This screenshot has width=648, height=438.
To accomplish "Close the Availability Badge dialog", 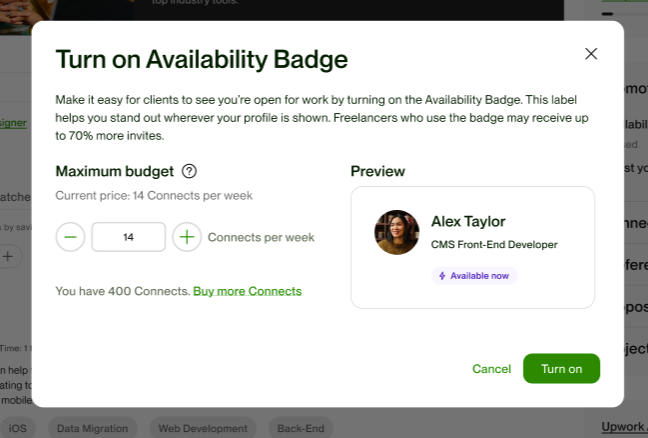I will pos(591,54).
